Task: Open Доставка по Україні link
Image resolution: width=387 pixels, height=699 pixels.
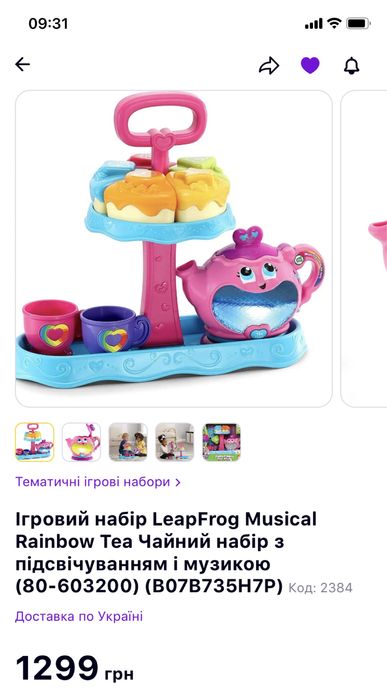Action: [79, 617]
